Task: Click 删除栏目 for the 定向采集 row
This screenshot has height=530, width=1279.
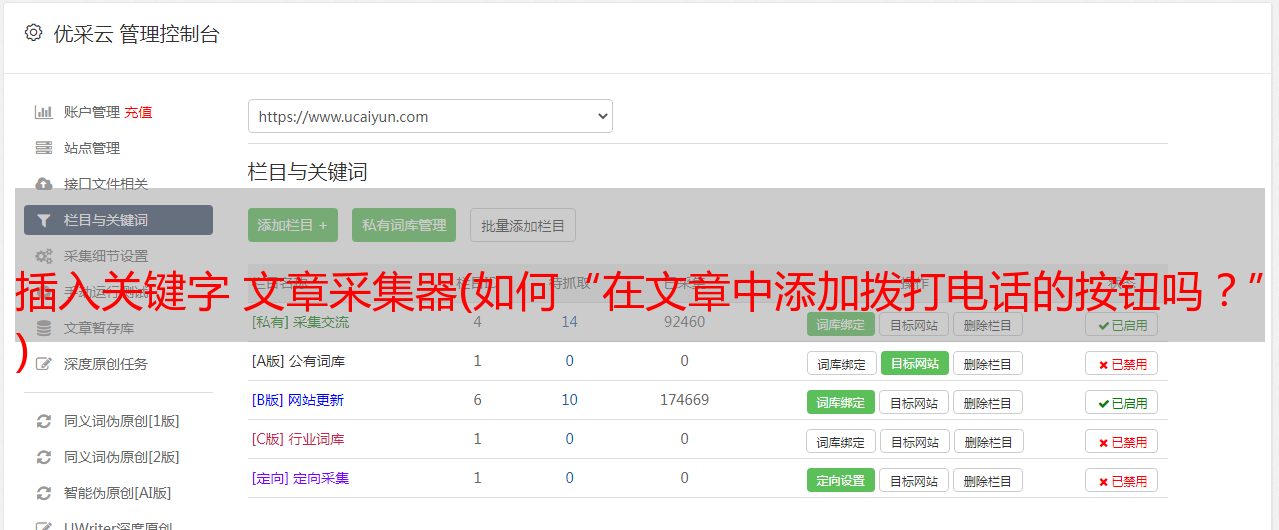Action: point(988,481)
